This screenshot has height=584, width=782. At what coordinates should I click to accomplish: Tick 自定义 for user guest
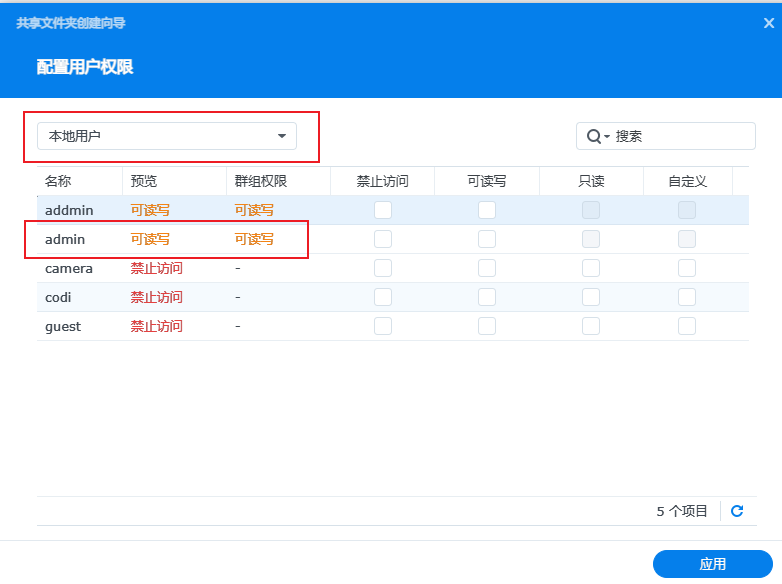coord(687,326)
